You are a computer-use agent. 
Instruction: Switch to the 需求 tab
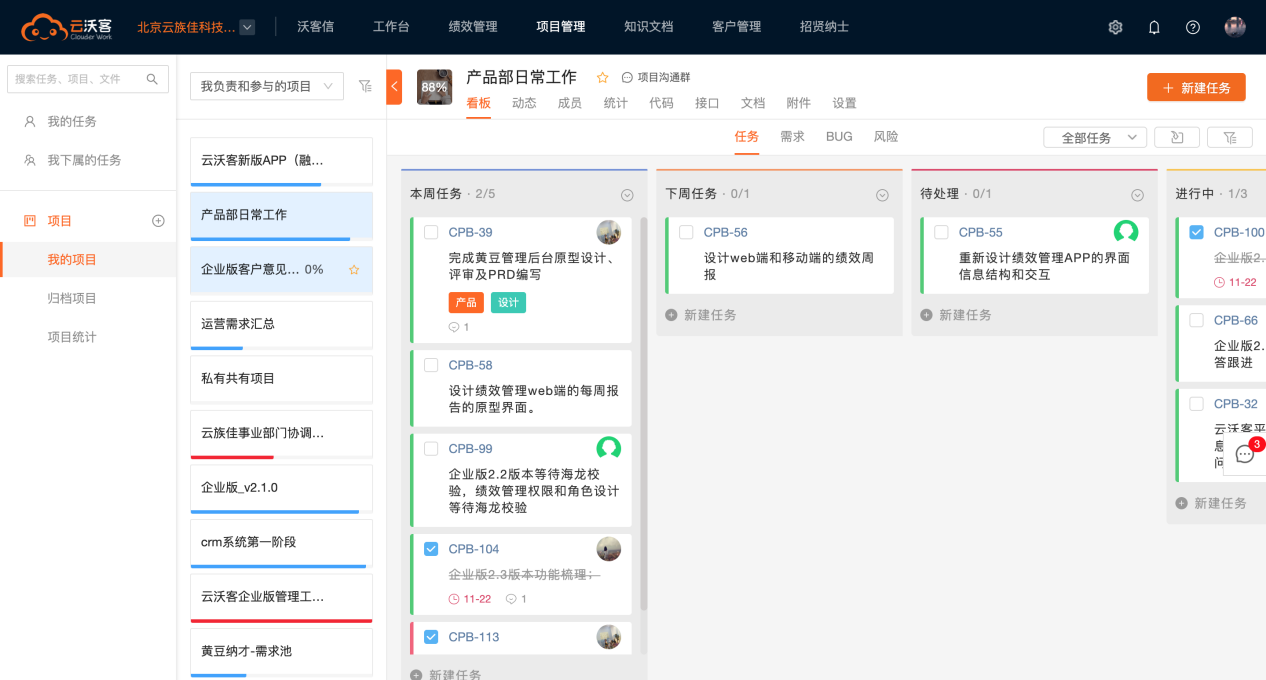[792, 136]
